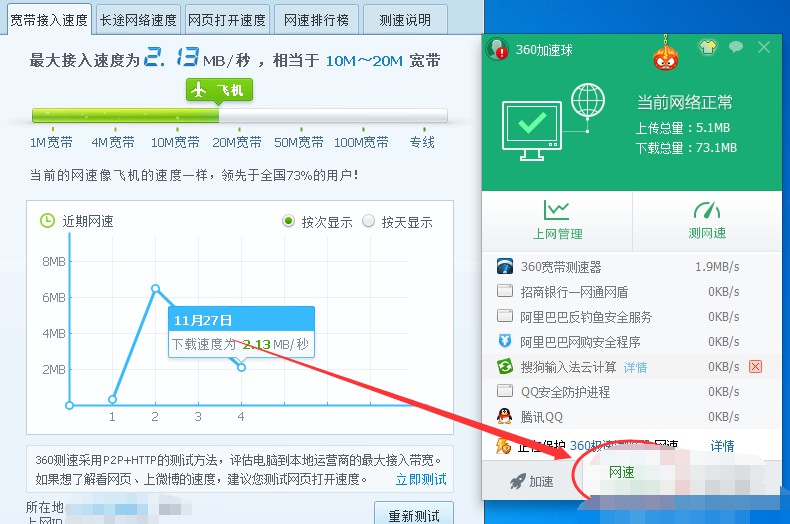This screenshot has height=524, width=790.
Task: Switch to the 网速排行榜 tab
Action: point(316,19)
